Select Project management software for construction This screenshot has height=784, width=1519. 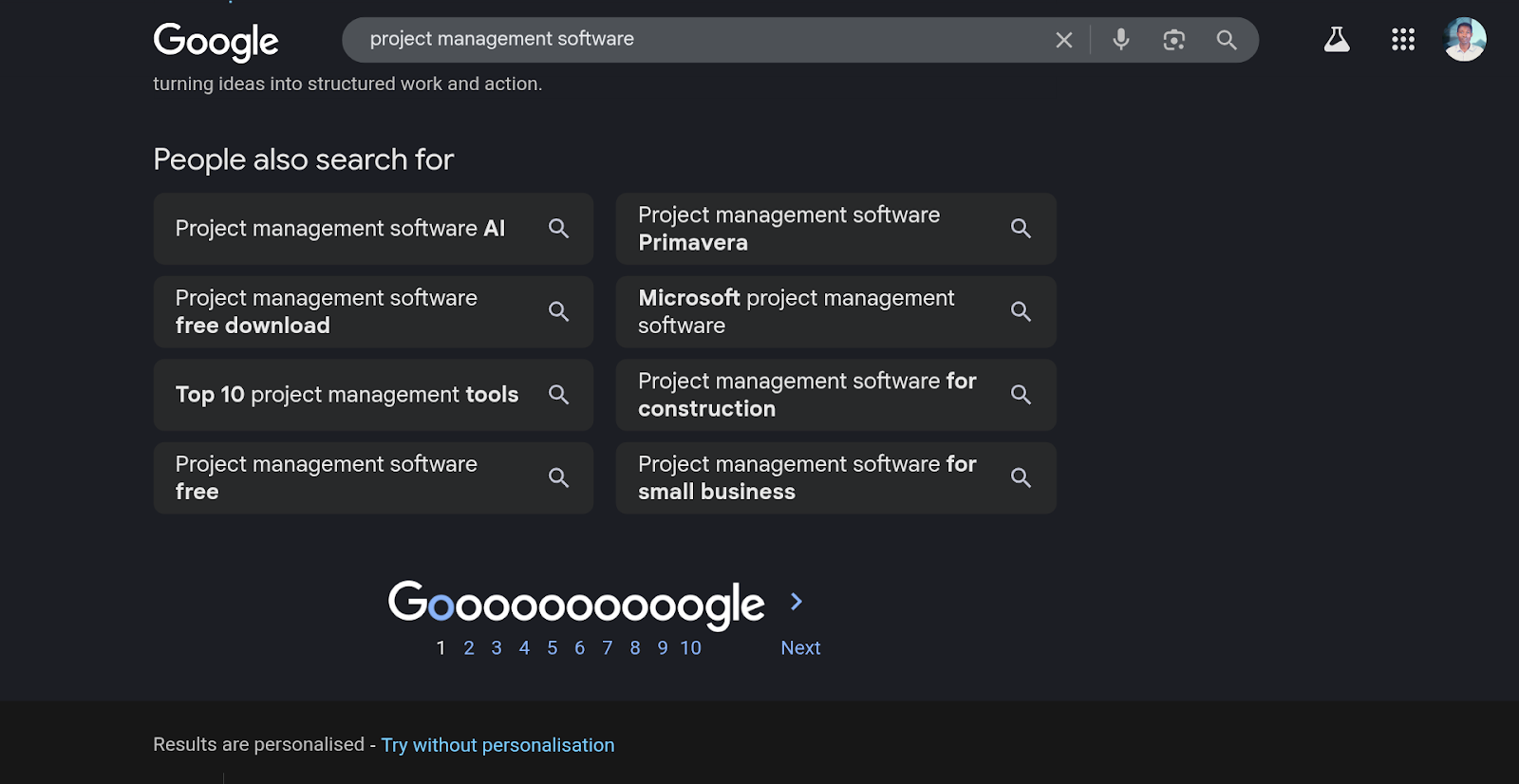coord(835,395)
